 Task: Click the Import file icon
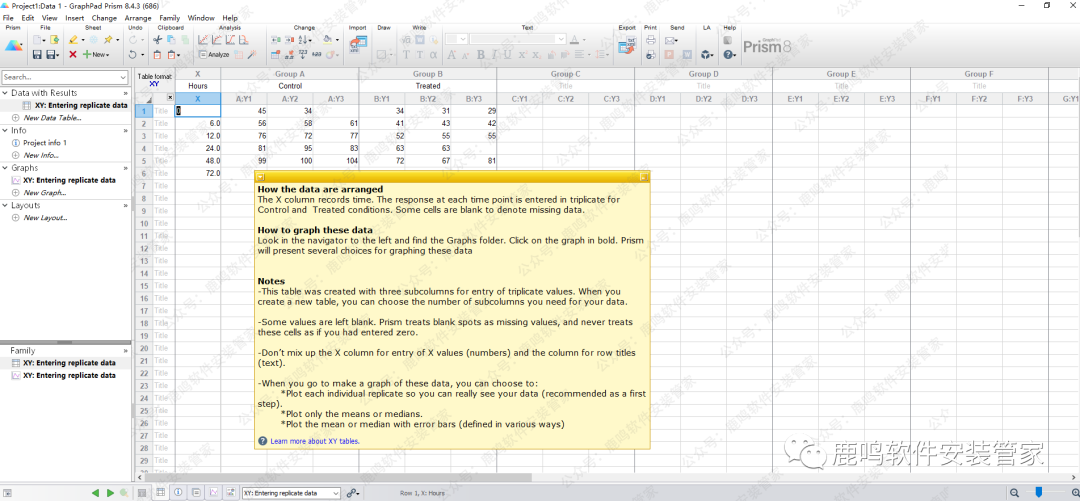tap(357, 47)
